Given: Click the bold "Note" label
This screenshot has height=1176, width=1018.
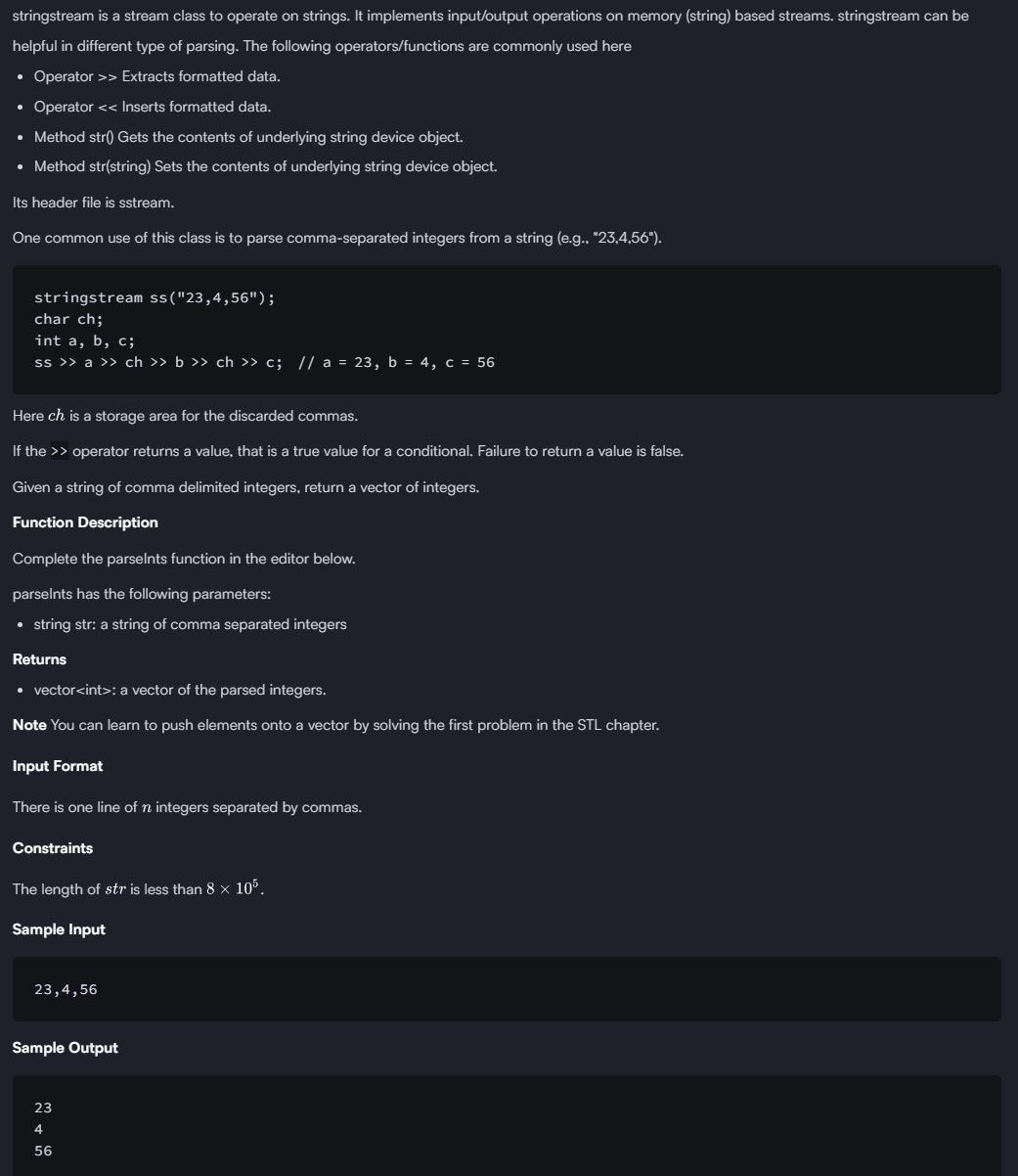Looking at the screenshot, I should [x=29, y=725].
